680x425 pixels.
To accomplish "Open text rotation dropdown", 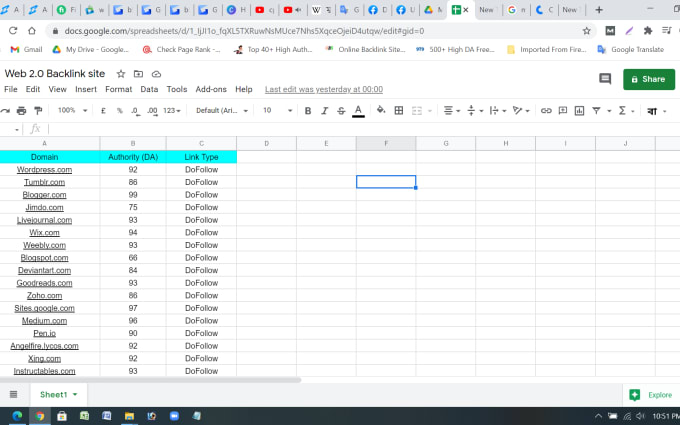I will coord(521,111).
